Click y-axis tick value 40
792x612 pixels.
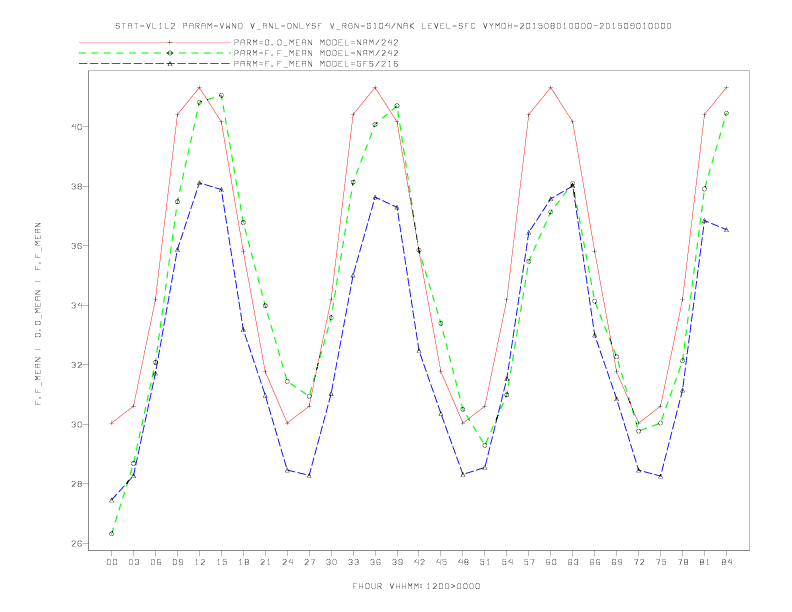coord(76,127)
